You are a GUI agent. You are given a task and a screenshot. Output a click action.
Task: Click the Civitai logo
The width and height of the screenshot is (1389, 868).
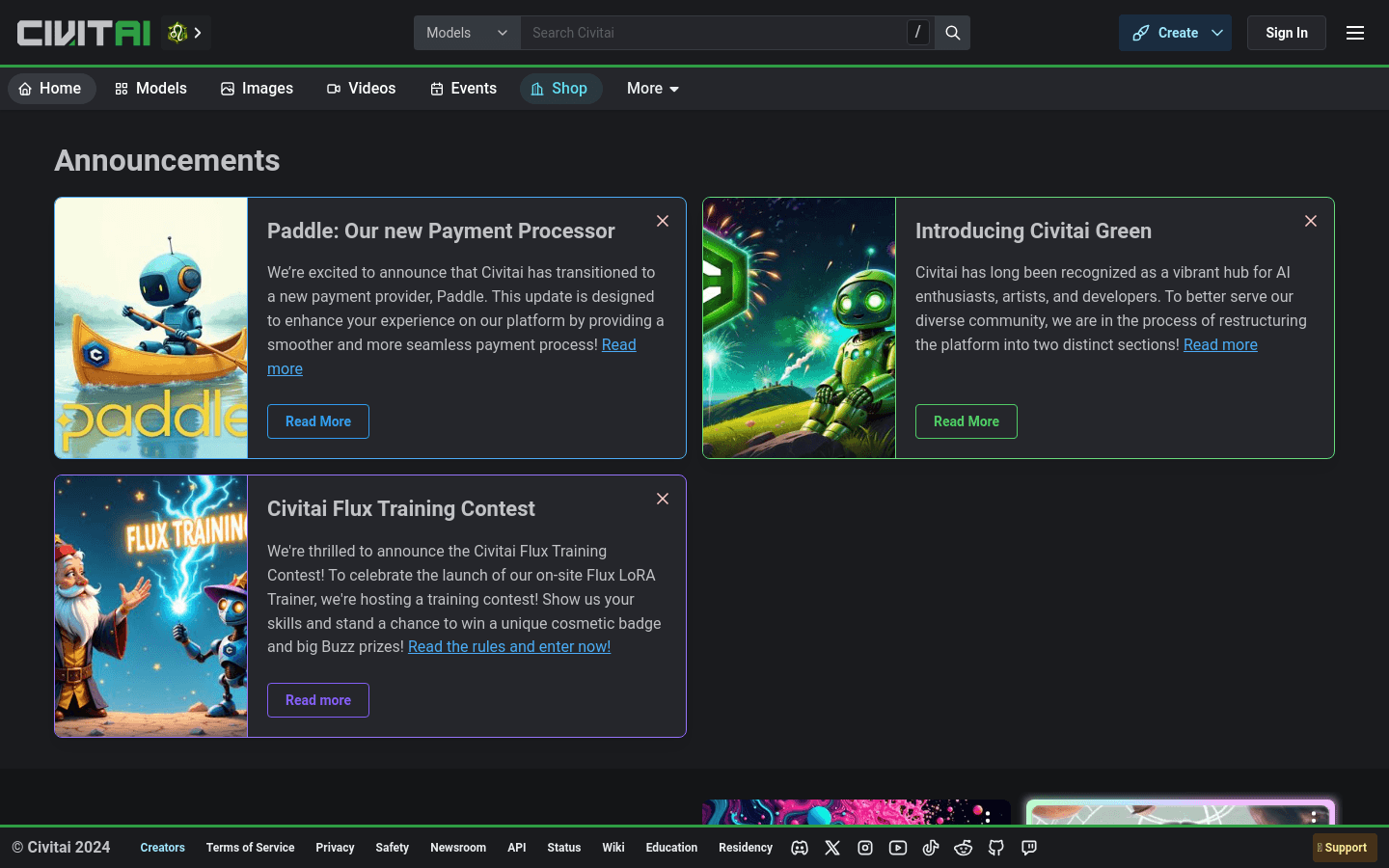(x=84, y=33)
